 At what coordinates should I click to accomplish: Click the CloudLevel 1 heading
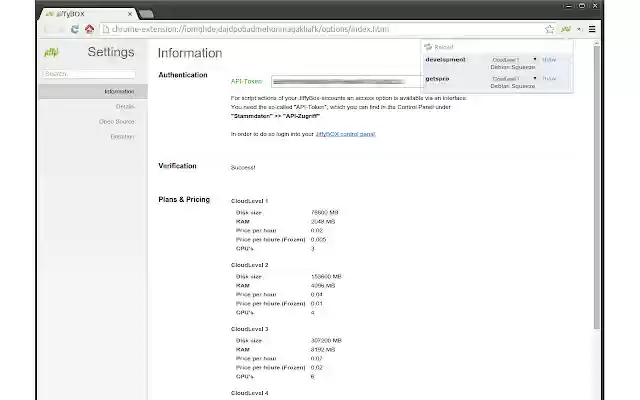click(x=249, y=201)
